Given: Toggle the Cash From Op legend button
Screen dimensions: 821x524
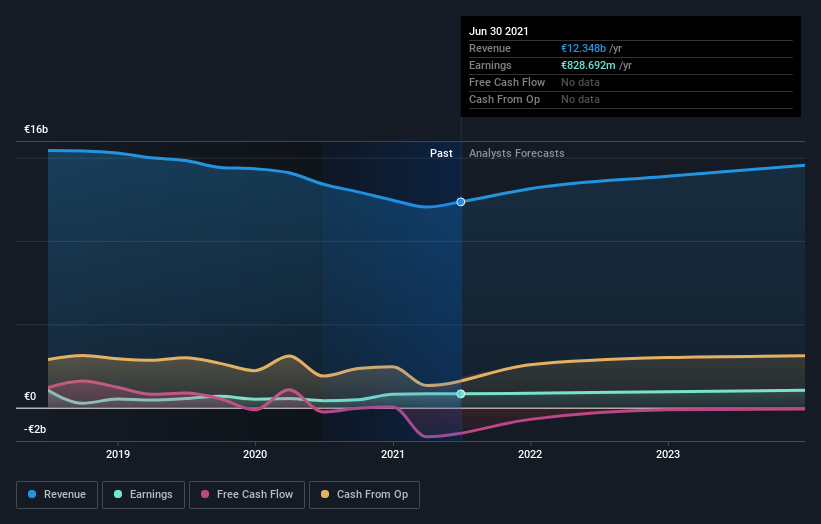Looking at the screenshot, I should click(x=364, y=495).
